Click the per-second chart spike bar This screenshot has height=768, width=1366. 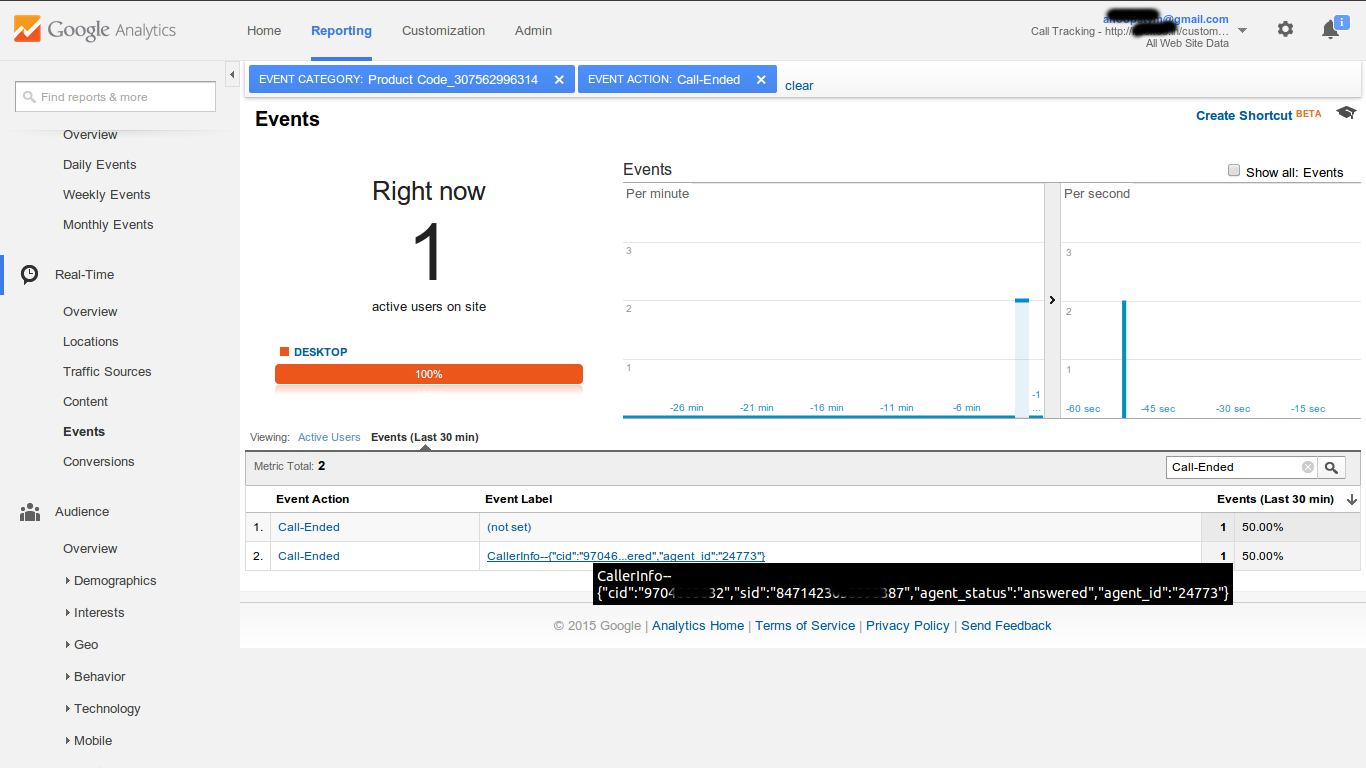coord(1124,358)
